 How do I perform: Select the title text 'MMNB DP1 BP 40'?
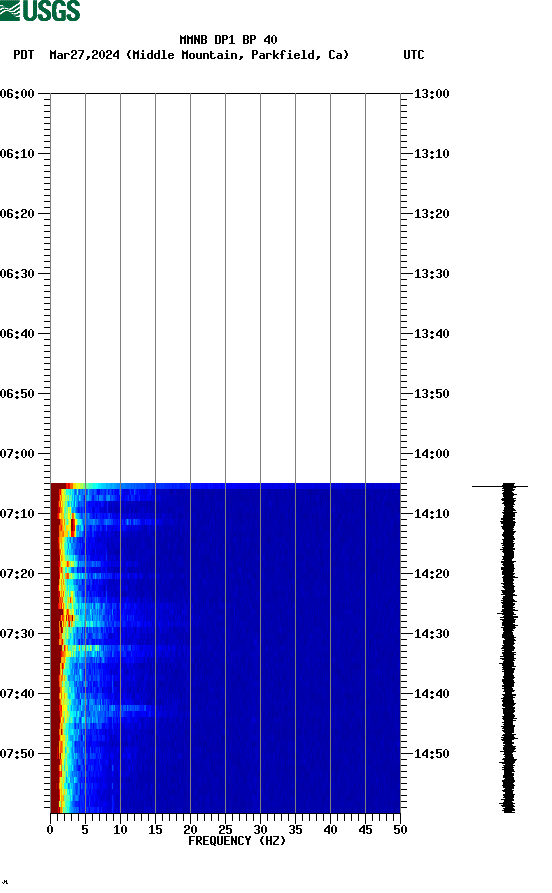click(228, 40)
